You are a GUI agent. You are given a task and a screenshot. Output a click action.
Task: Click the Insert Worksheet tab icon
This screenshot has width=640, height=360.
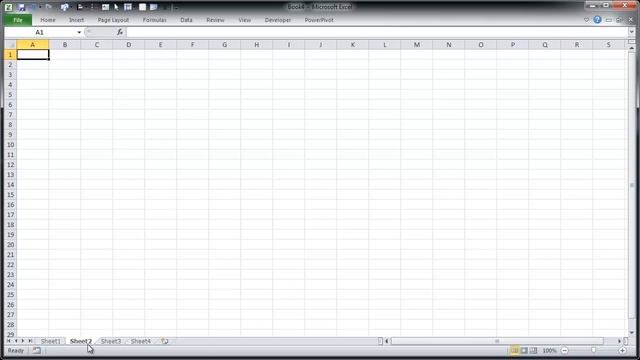point(164,341)
